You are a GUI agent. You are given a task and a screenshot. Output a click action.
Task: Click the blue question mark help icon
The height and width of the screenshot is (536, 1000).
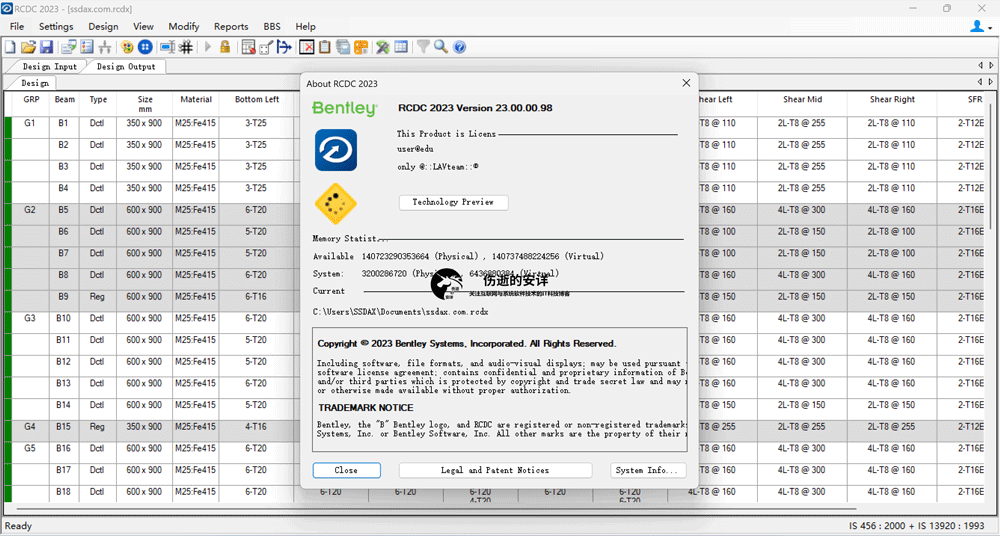[x=460, y=47]
